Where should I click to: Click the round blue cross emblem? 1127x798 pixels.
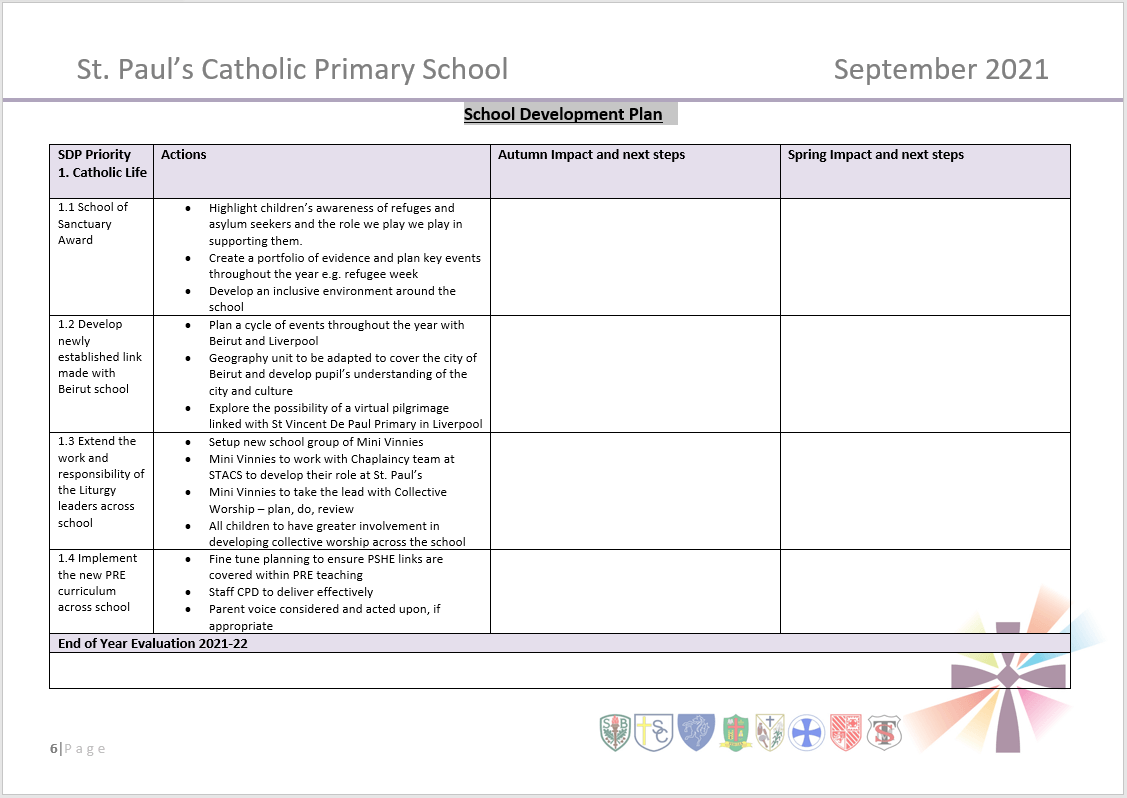click(806, 733)
